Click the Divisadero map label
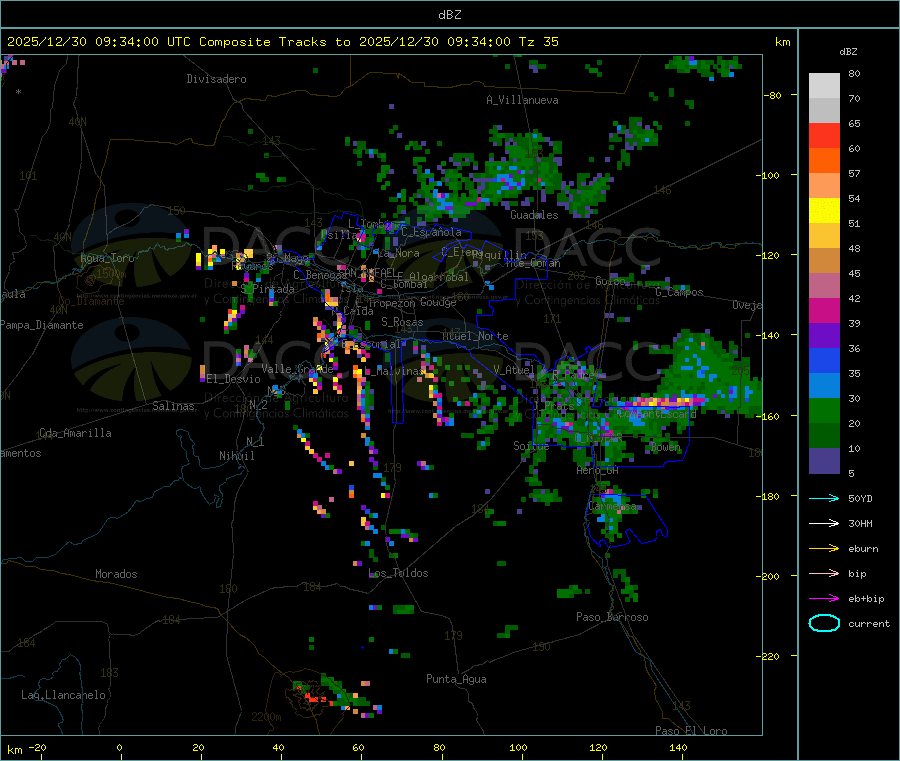The width and height of the screenshot is (900, 761). (x=216, y=79)
